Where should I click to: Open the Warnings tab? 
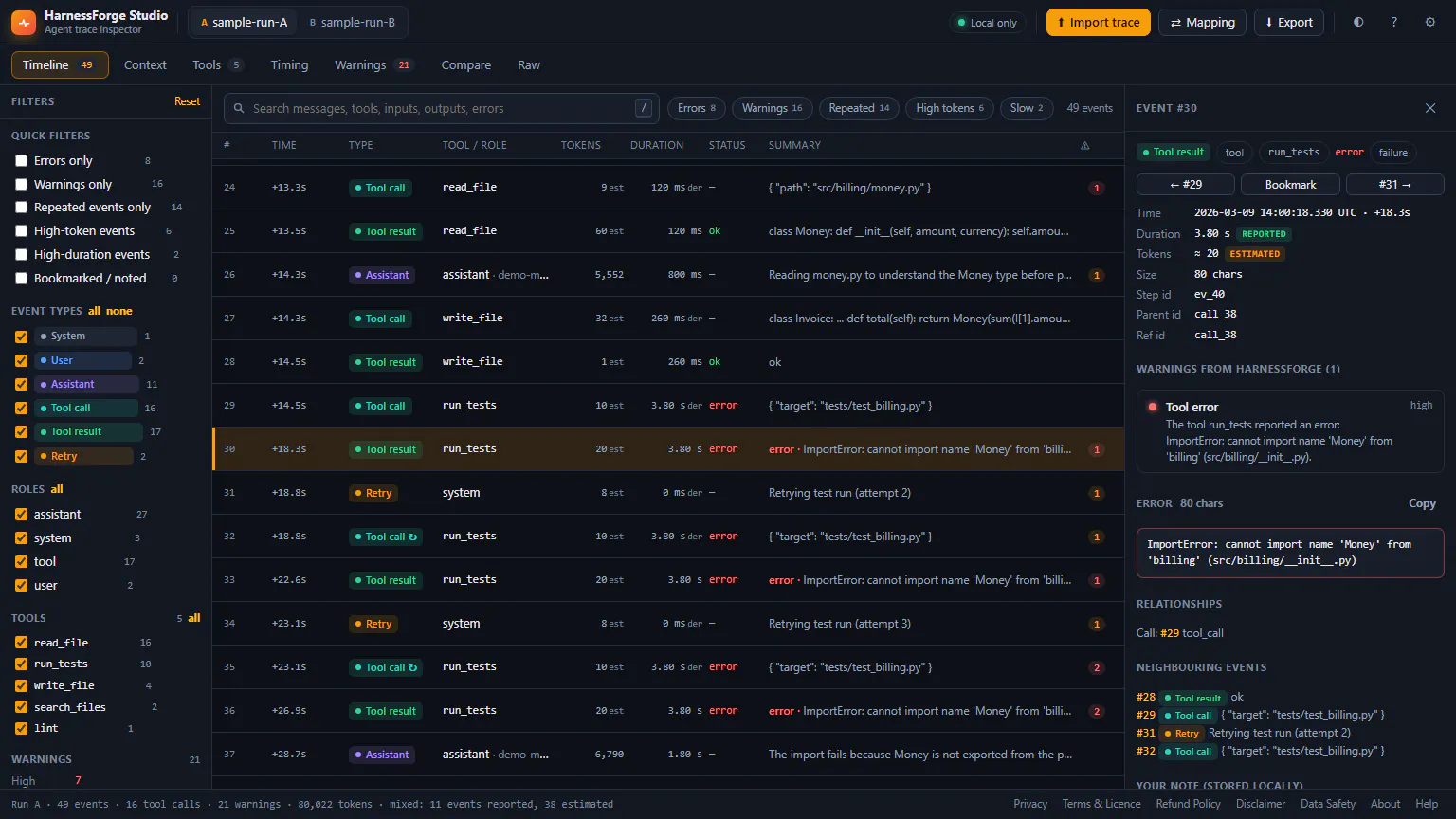[373, 65]
